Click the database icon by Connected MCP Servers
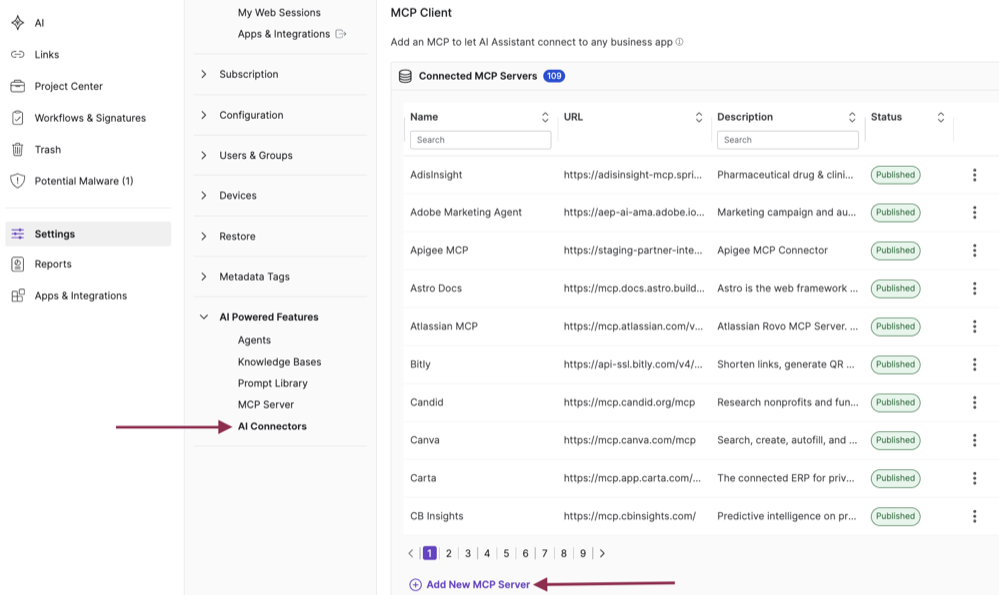The image size is (999, 595). 405,76
